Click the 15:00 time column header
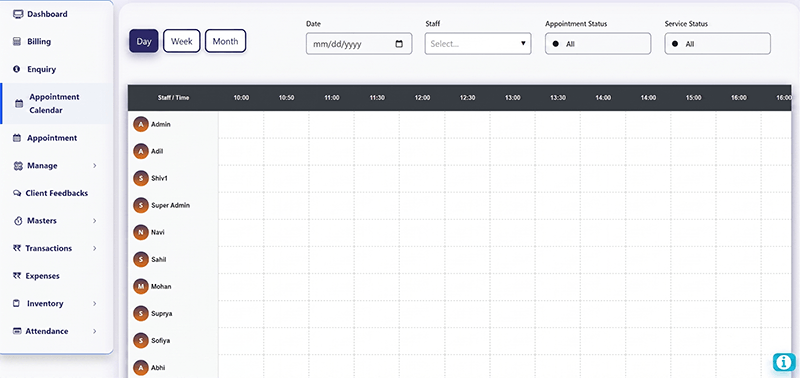This screenshot has width=800, height=378. click(693, 98)
